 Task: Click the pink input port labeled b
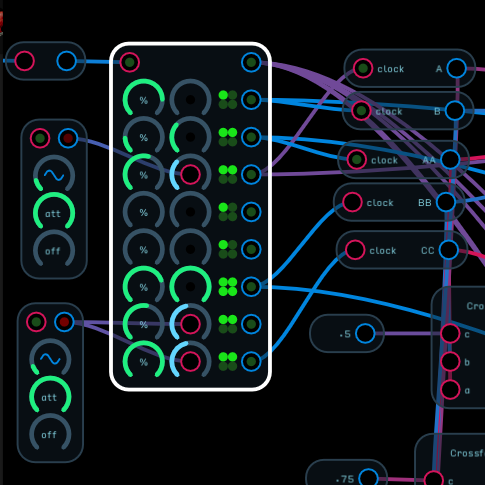click(450, 362)
